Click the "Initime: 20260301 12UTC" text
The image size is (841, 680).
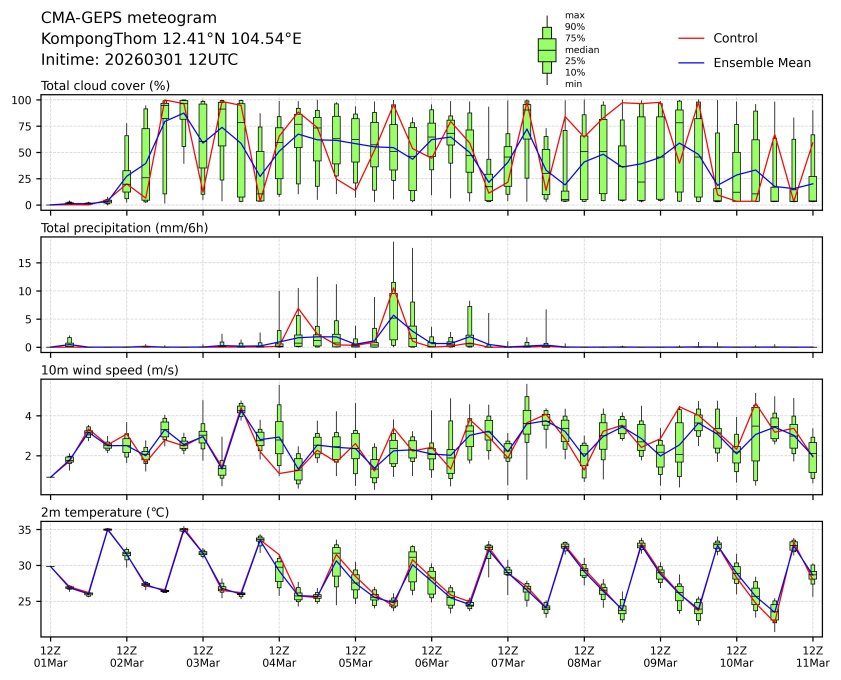tap(139, 59)
